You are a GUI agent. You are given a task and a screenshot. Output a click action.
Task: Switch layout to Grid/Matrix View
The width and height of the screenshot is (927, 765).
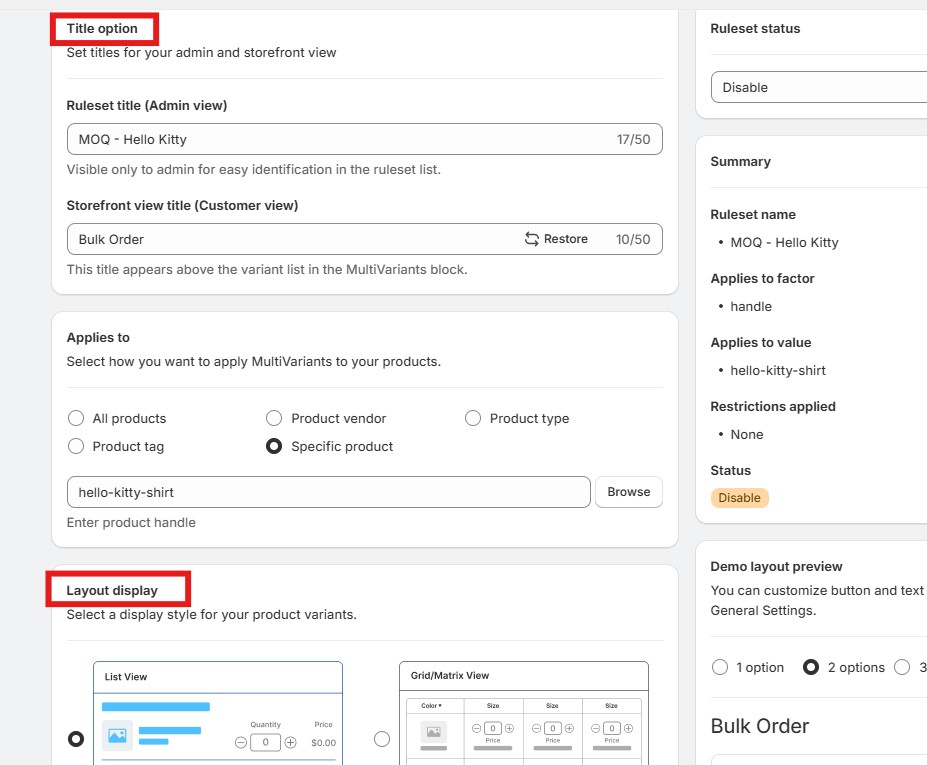click(382, 737)
